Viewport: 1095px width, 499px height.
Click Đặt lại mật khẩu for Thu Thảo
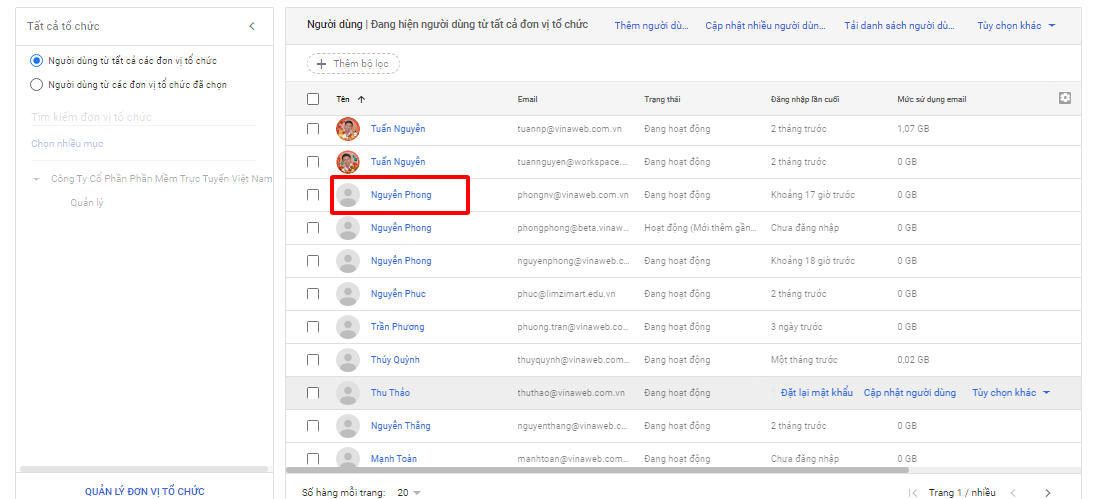pos(816,393)
